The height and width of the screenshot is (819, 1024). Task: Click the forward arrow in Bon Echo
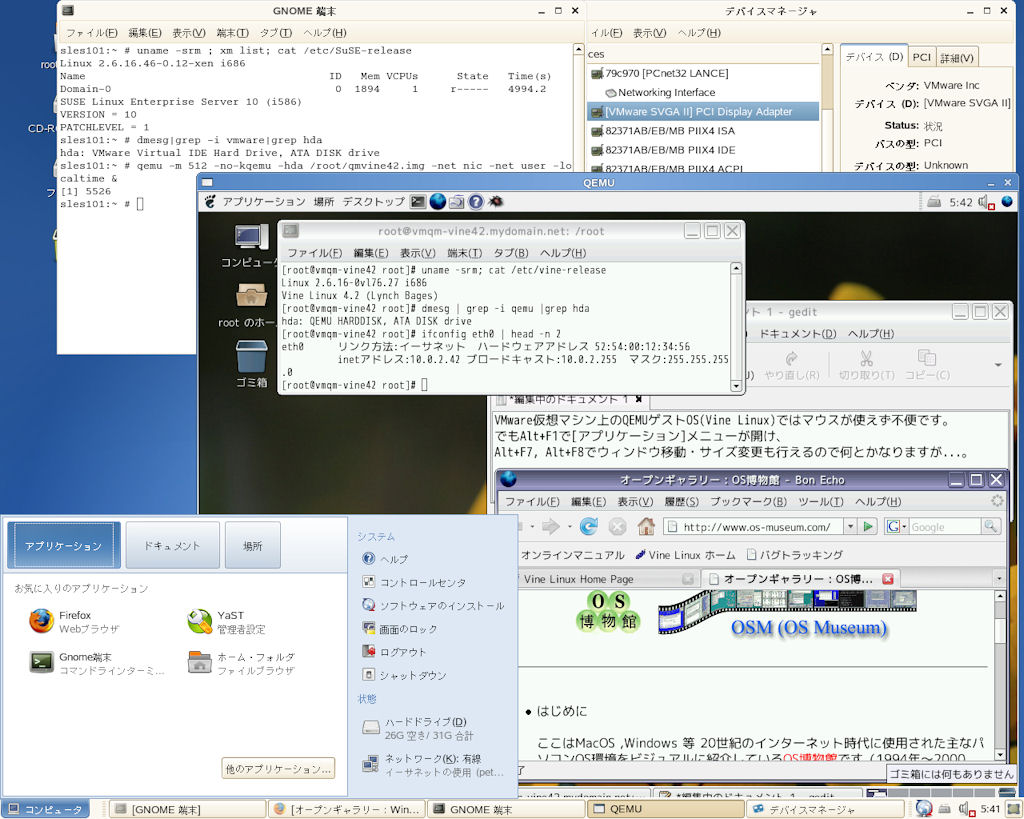[x=551, y=526]
